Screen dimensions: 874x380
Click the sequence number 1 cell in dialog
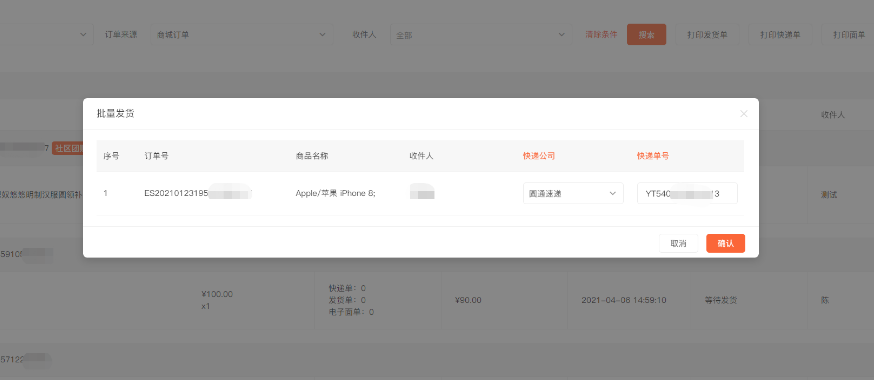[105, 193]
